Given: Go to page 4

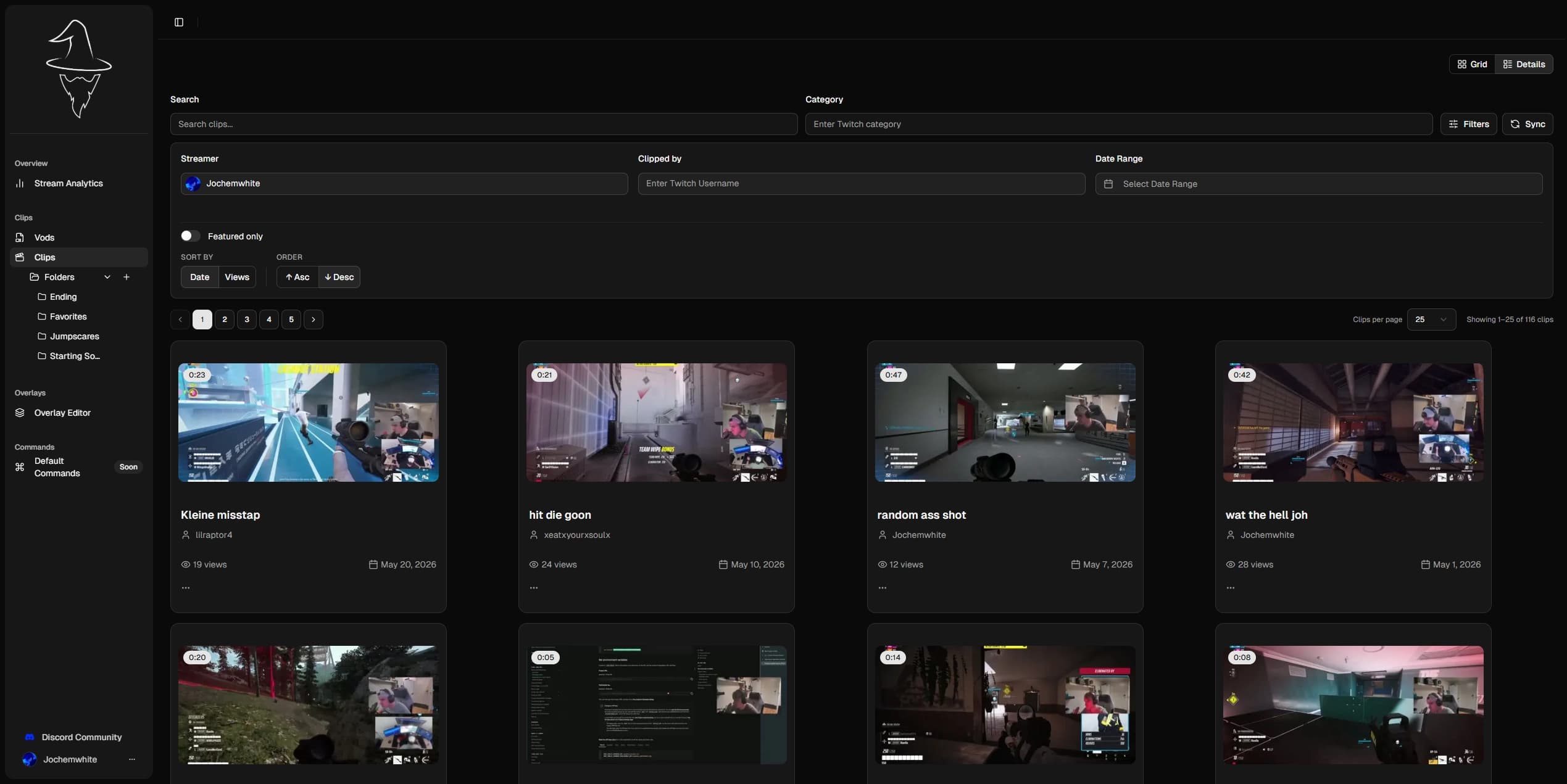Looking at the screenshot, I should 269,320.
